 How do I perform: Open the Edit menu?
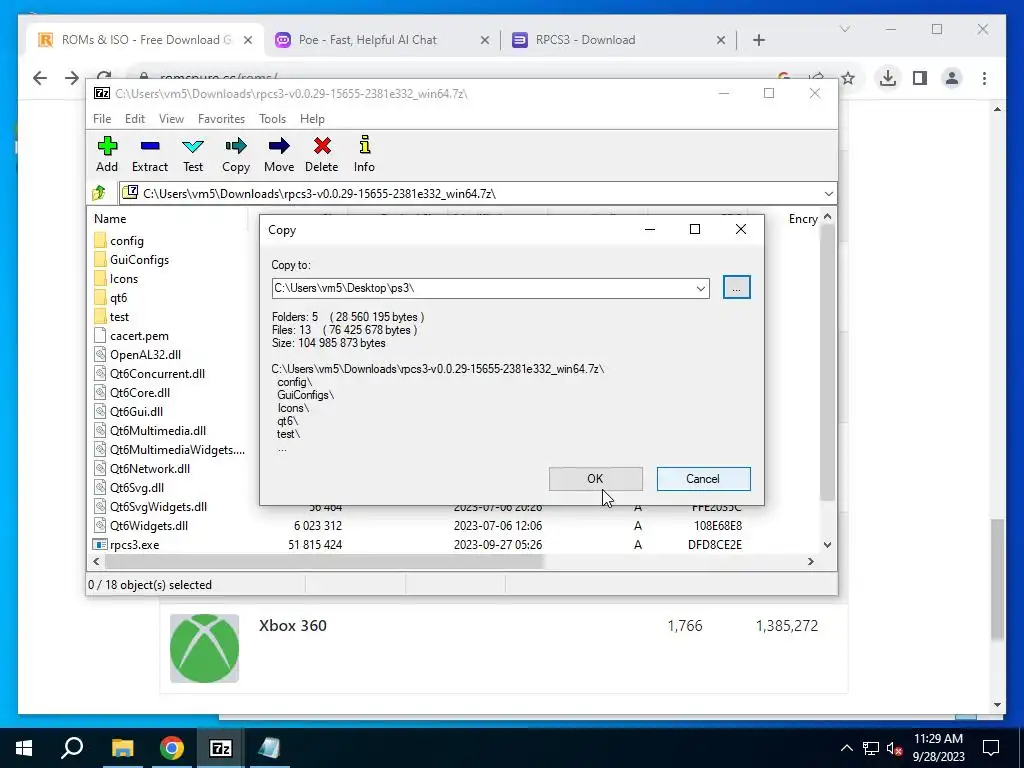[135, 118]
